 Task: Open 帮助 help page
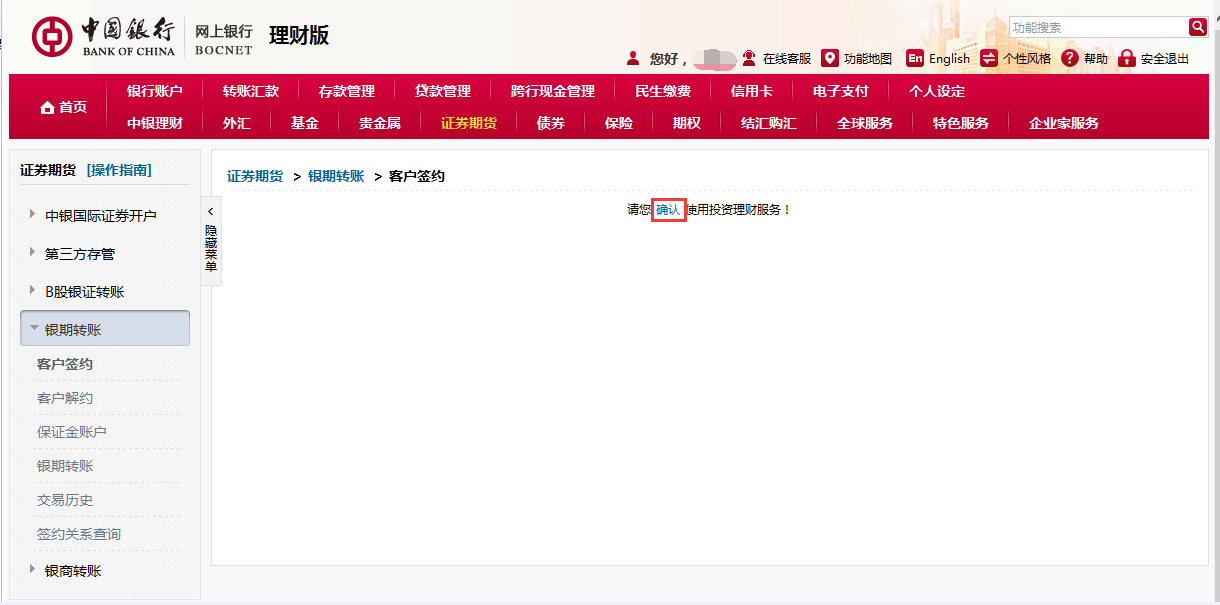click(x=1096, y=59)
